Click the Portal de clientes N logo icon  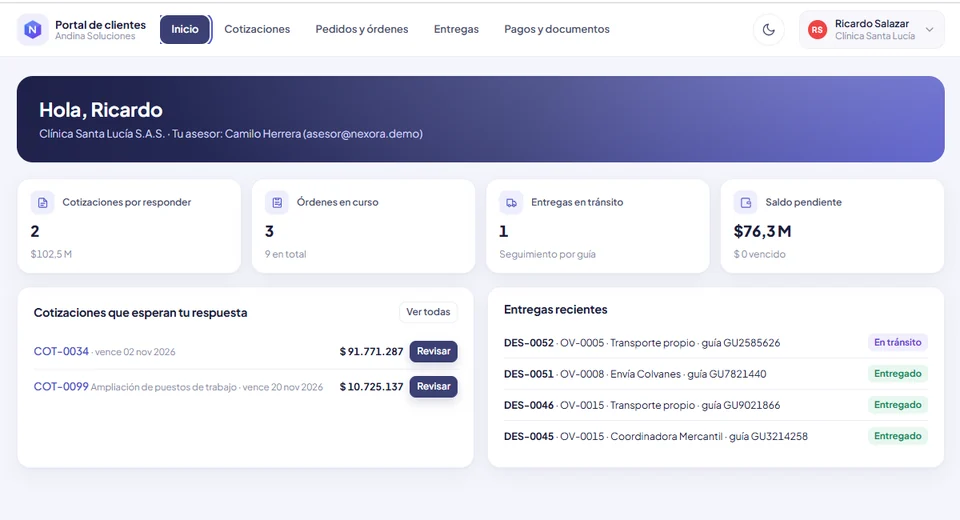click(x=32, y=29)
